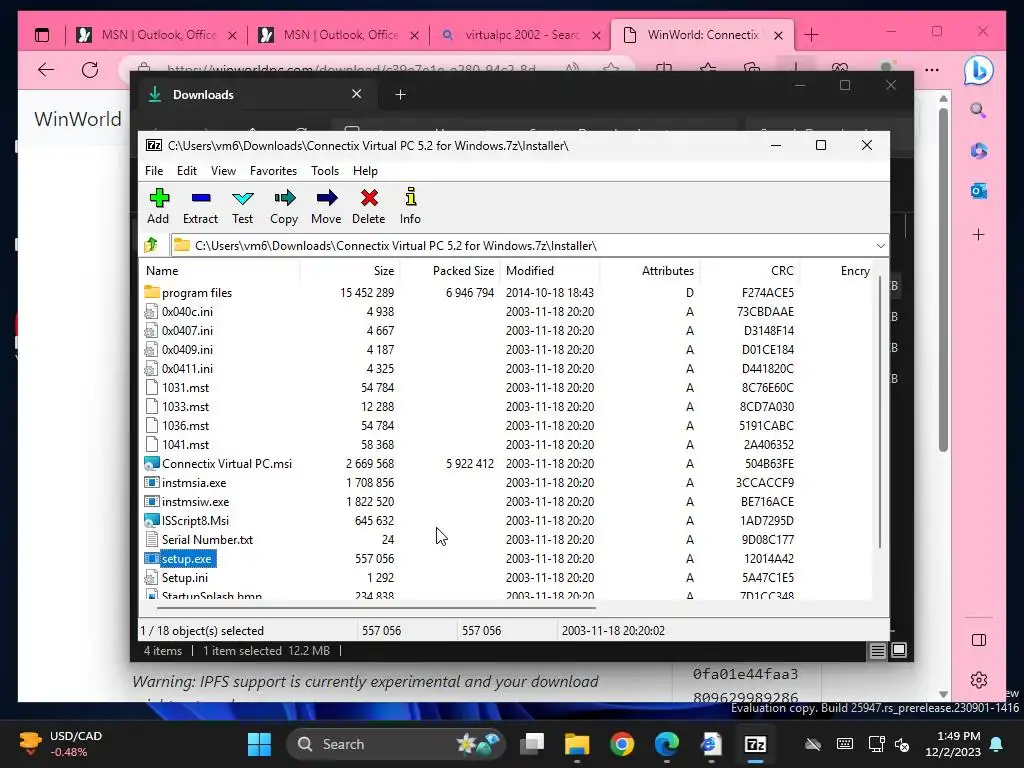This screenshot has width=1024, height=768.
Task: Select the Move toolbar icon
Action: 326,206
